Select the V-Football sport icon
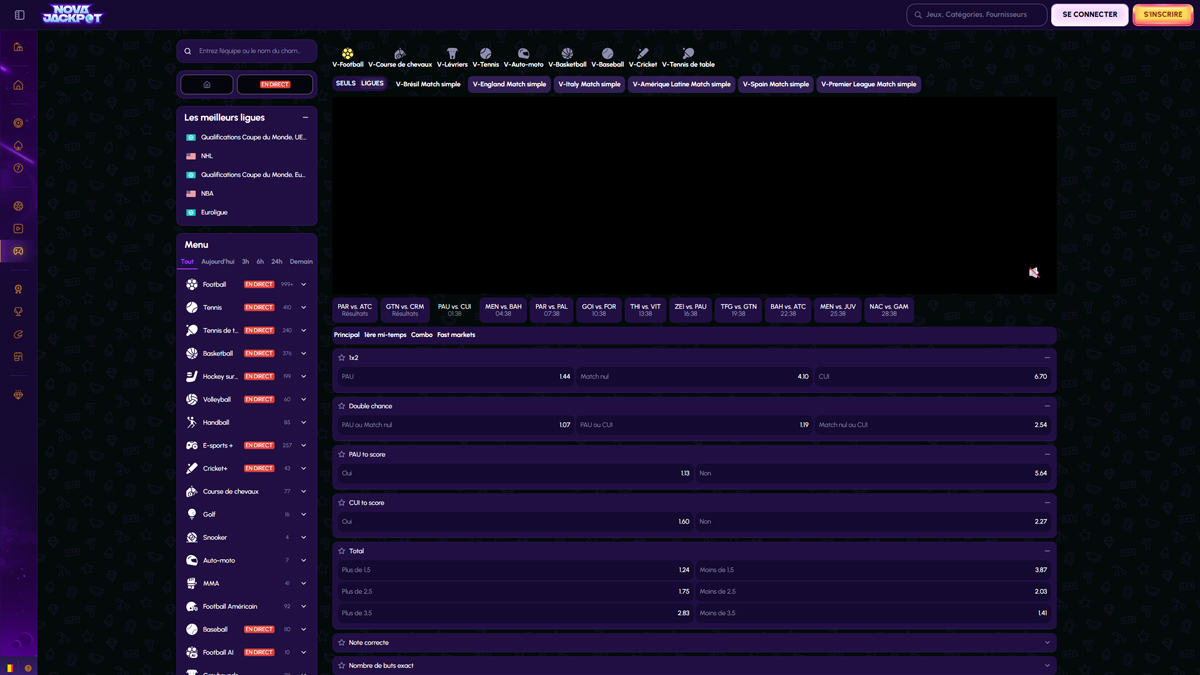The height and width of the screenshot is (675, 1200). [347, 52]
